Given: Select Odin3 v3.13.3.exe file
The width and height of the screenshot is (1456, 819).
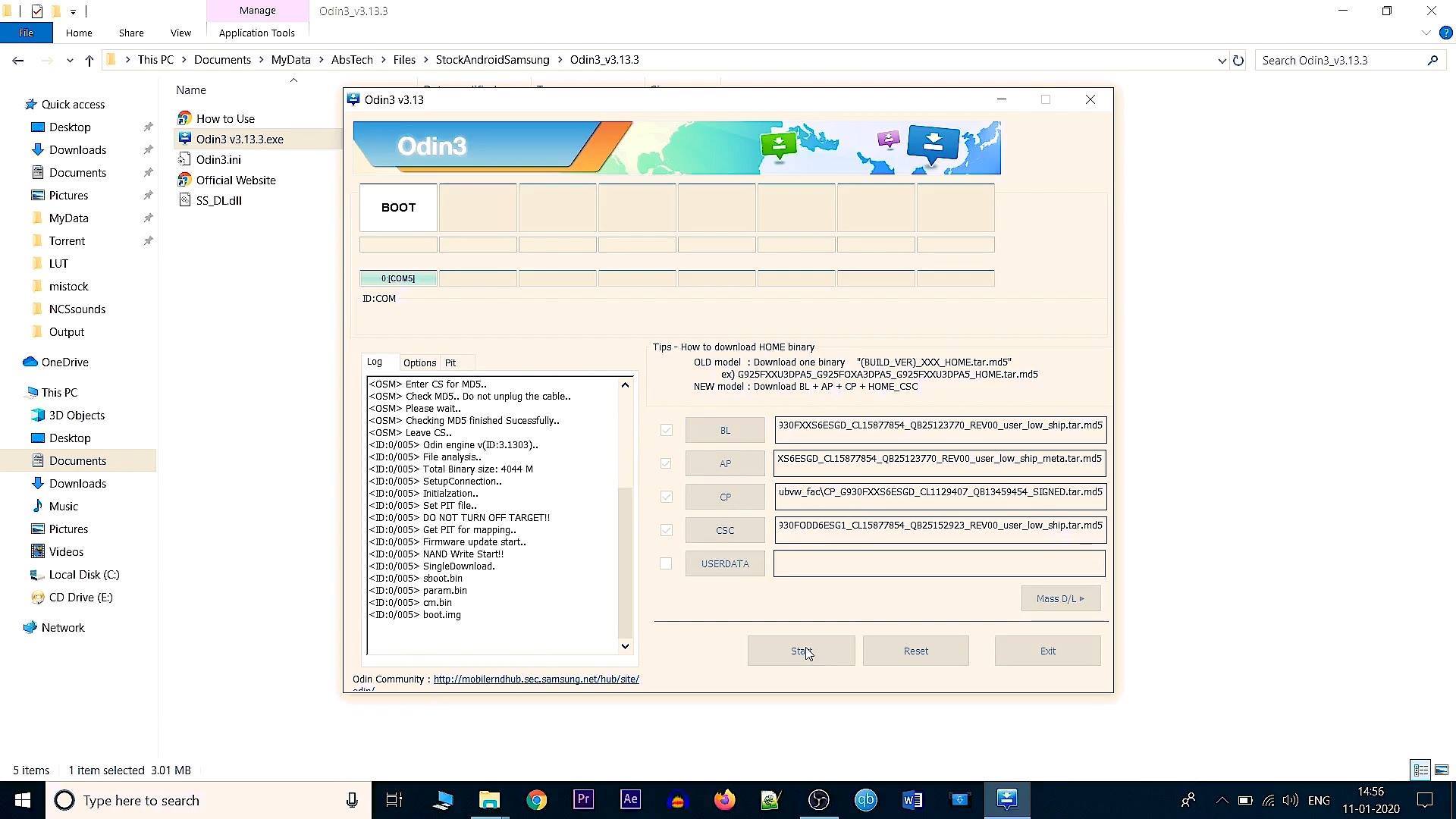Looking at the screenshot, I should [240, 140].
